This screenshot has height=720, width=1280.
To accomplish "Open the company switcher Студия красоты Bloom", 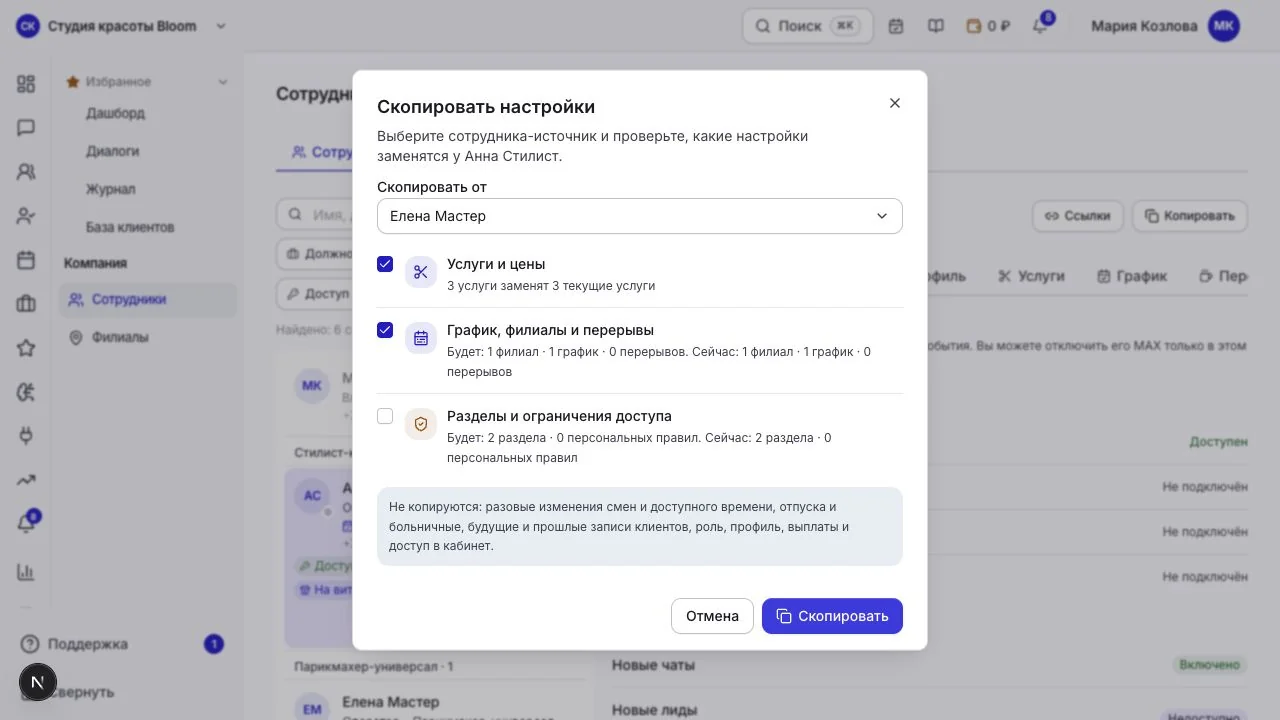I will [122, 26].
